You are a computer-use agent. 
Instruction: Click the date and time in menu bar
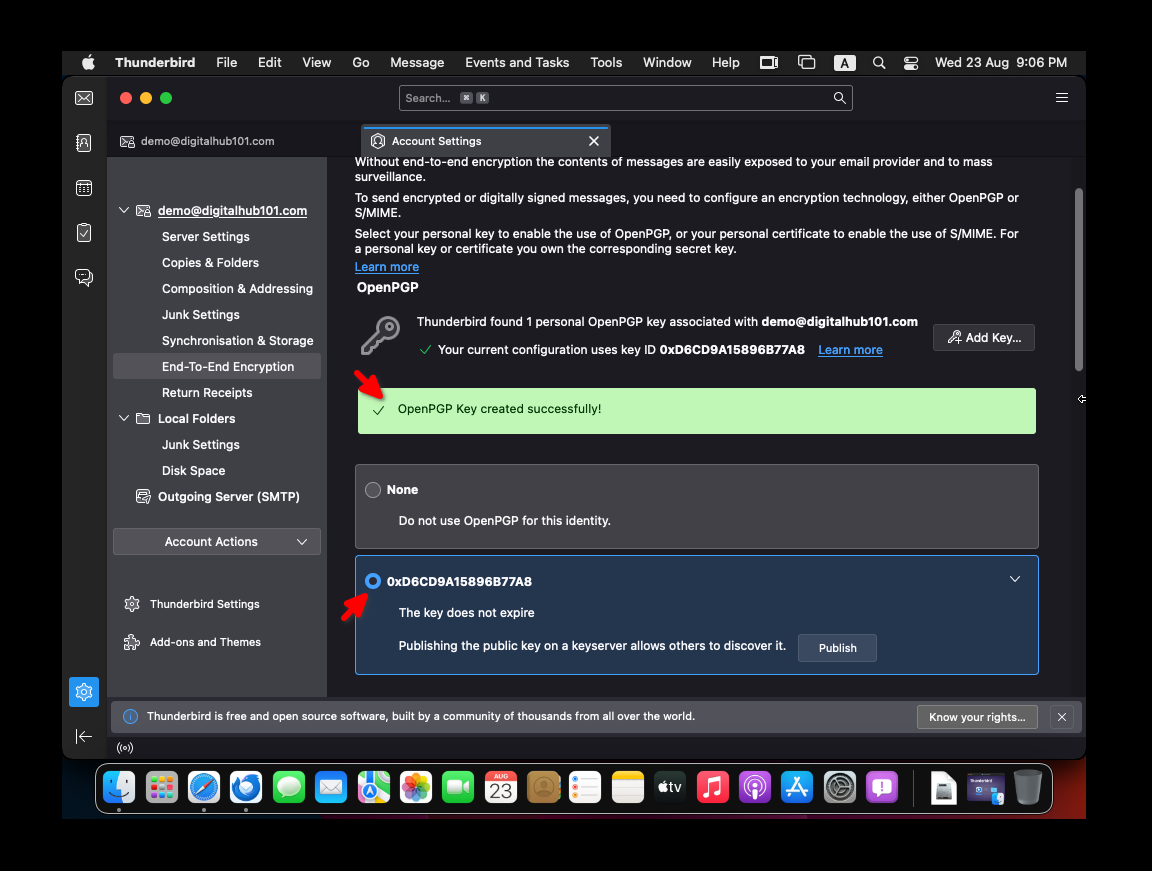(1001, 62)
